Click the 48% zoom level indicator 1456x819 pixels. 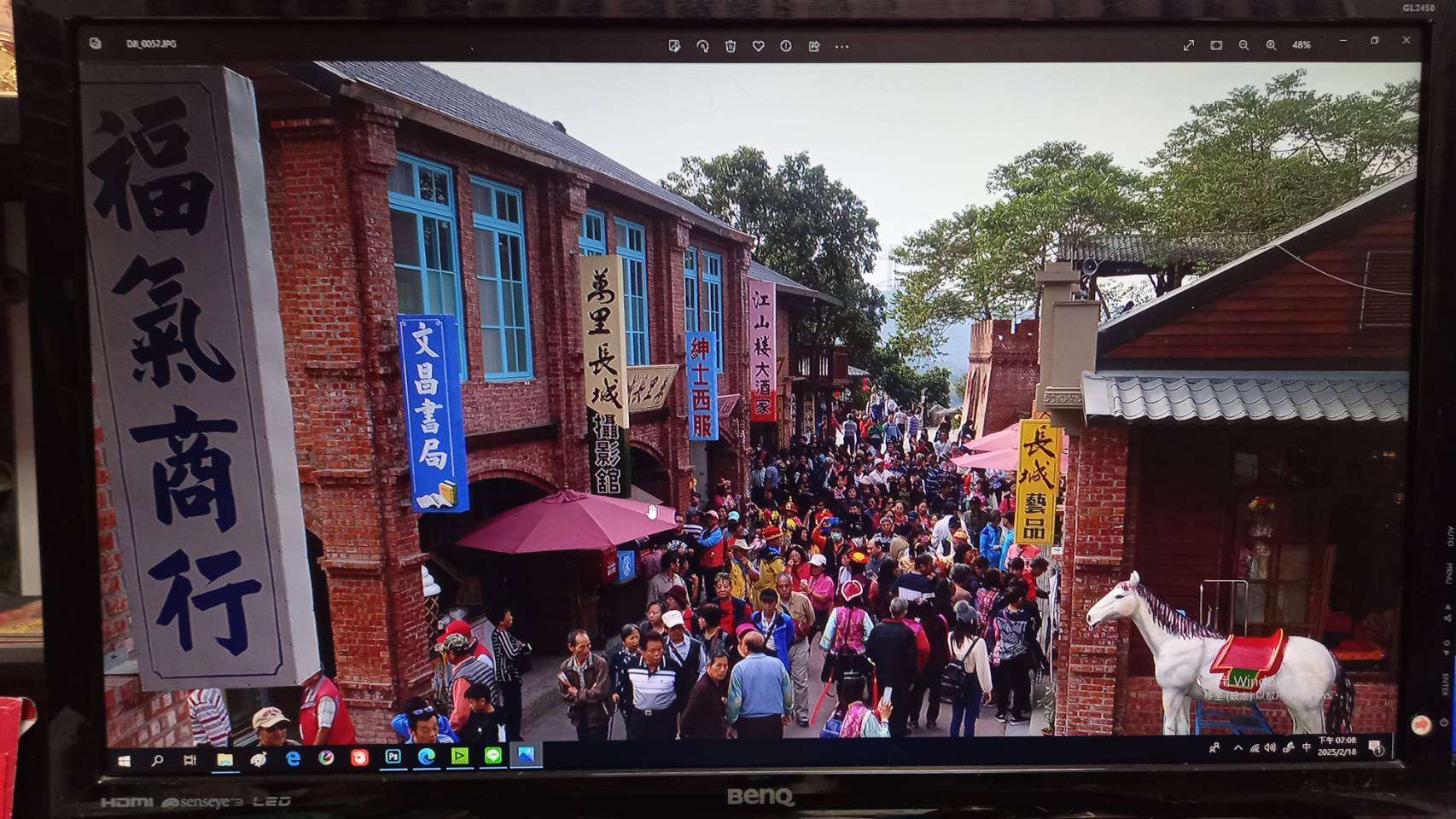click(x=1301, y=45)
